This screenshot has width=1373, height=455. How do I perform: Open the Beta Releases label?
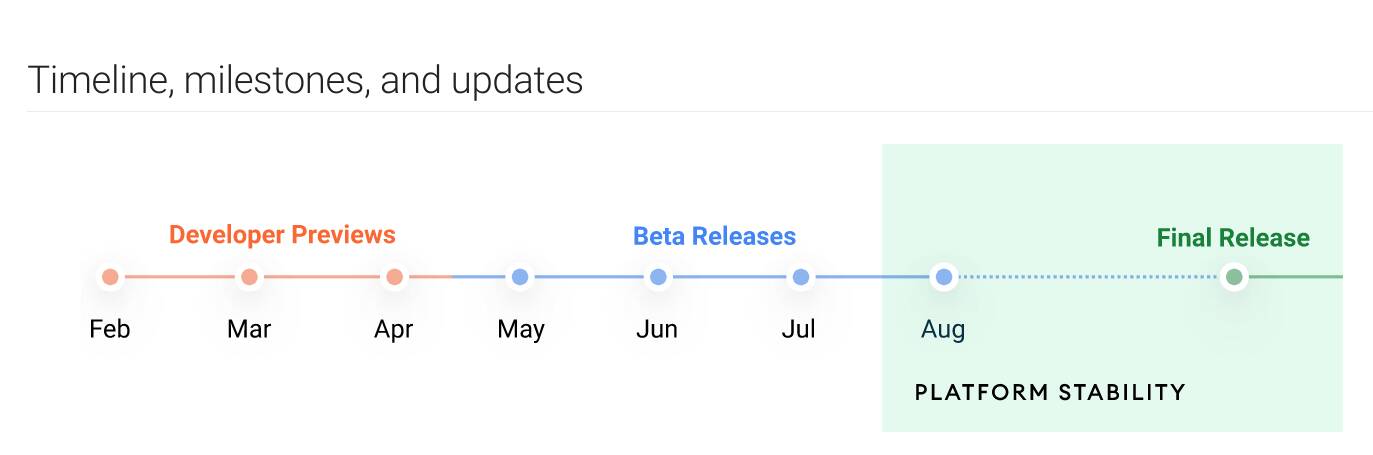click(714, 237)
